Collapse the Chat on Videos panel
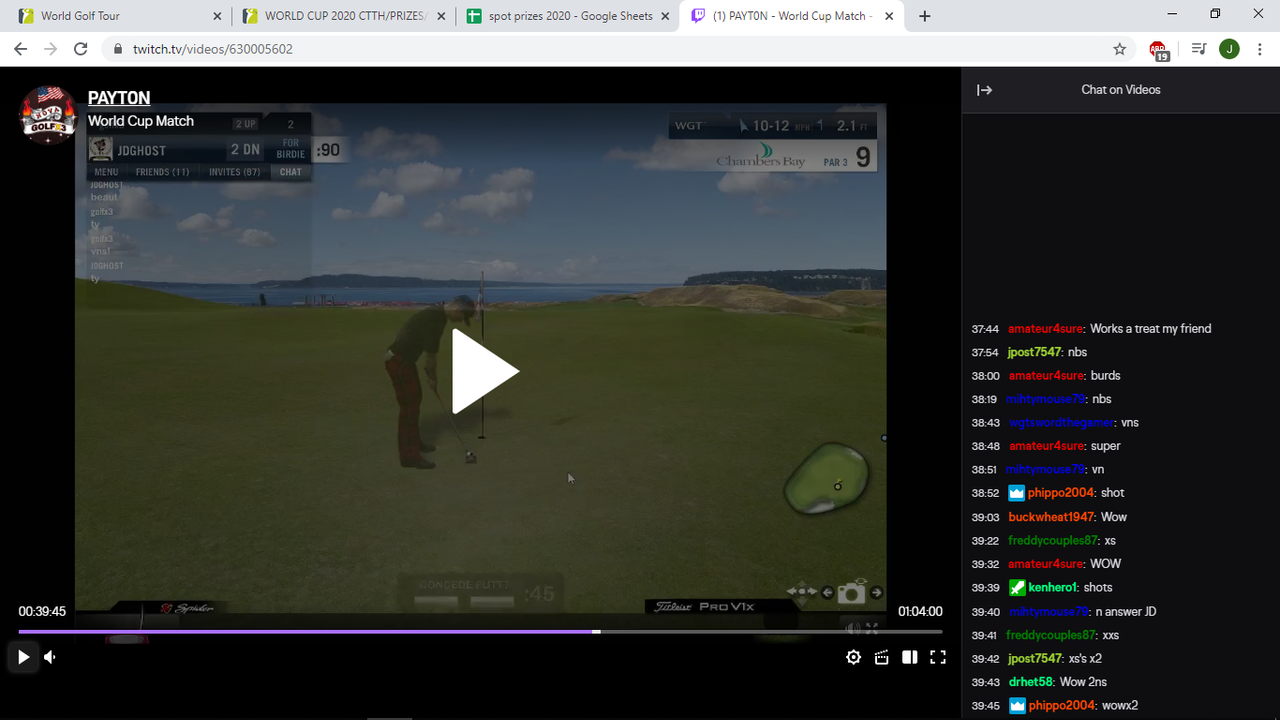 click(x=984, y=90)
